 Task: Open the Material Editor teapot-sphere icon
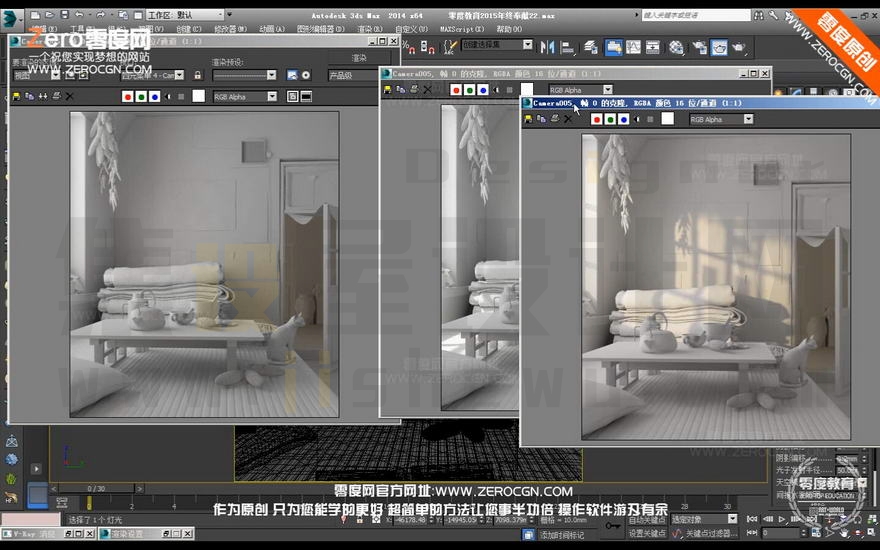point(676,47)
